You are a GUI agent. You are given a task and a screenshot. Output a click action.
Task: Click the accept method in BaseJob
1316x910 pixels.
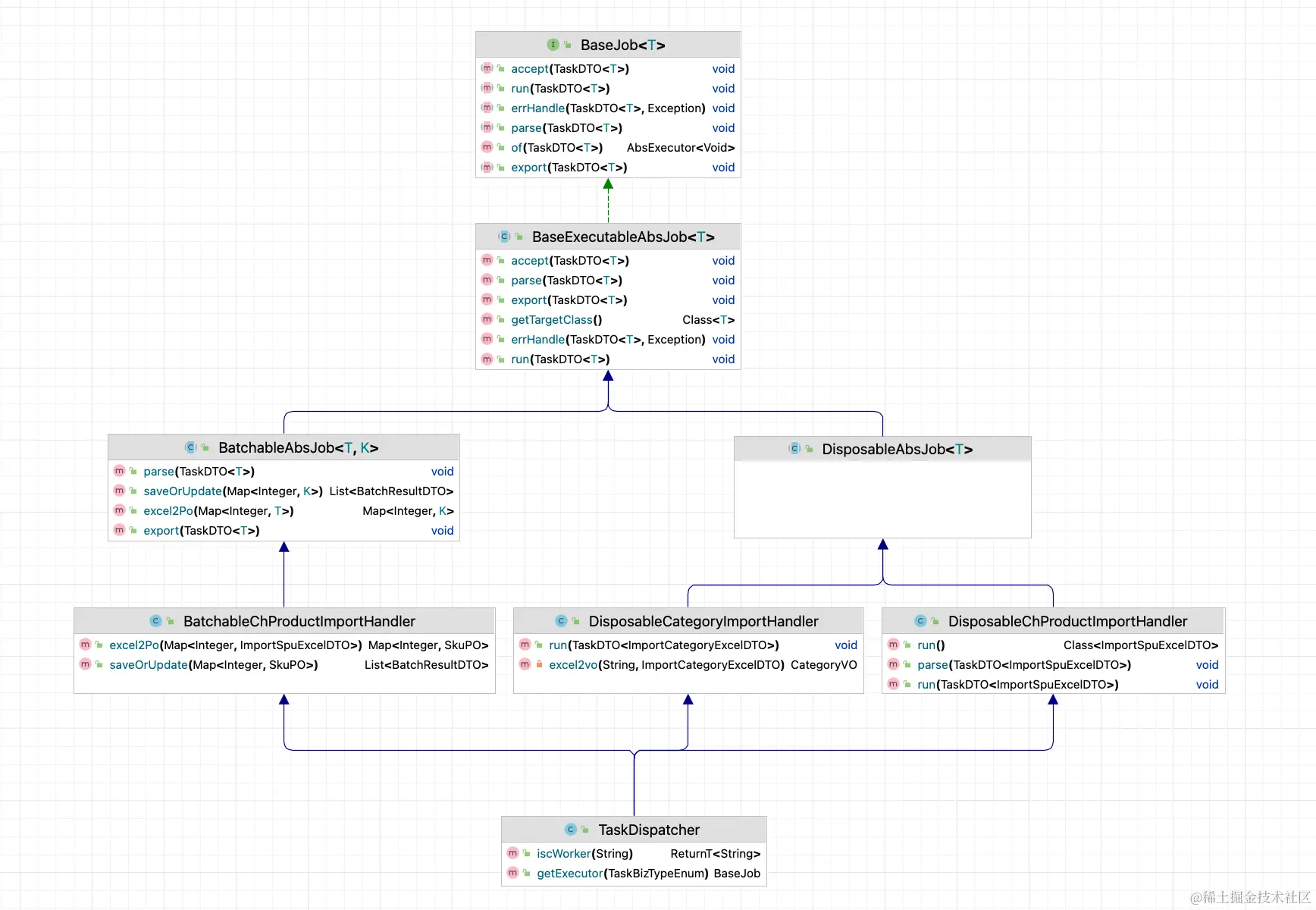coord(570,68)
